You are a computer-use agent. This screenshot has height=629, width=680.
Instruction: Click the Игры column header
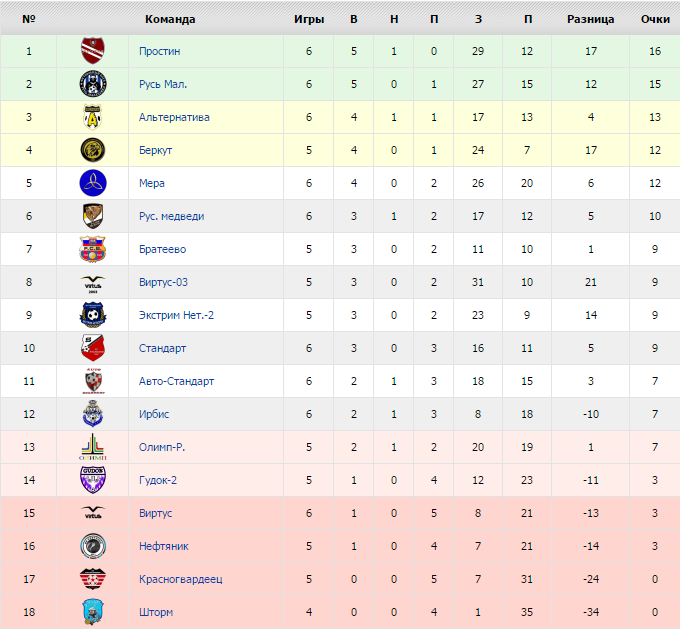pyautogui.click(x=309, y=19)
